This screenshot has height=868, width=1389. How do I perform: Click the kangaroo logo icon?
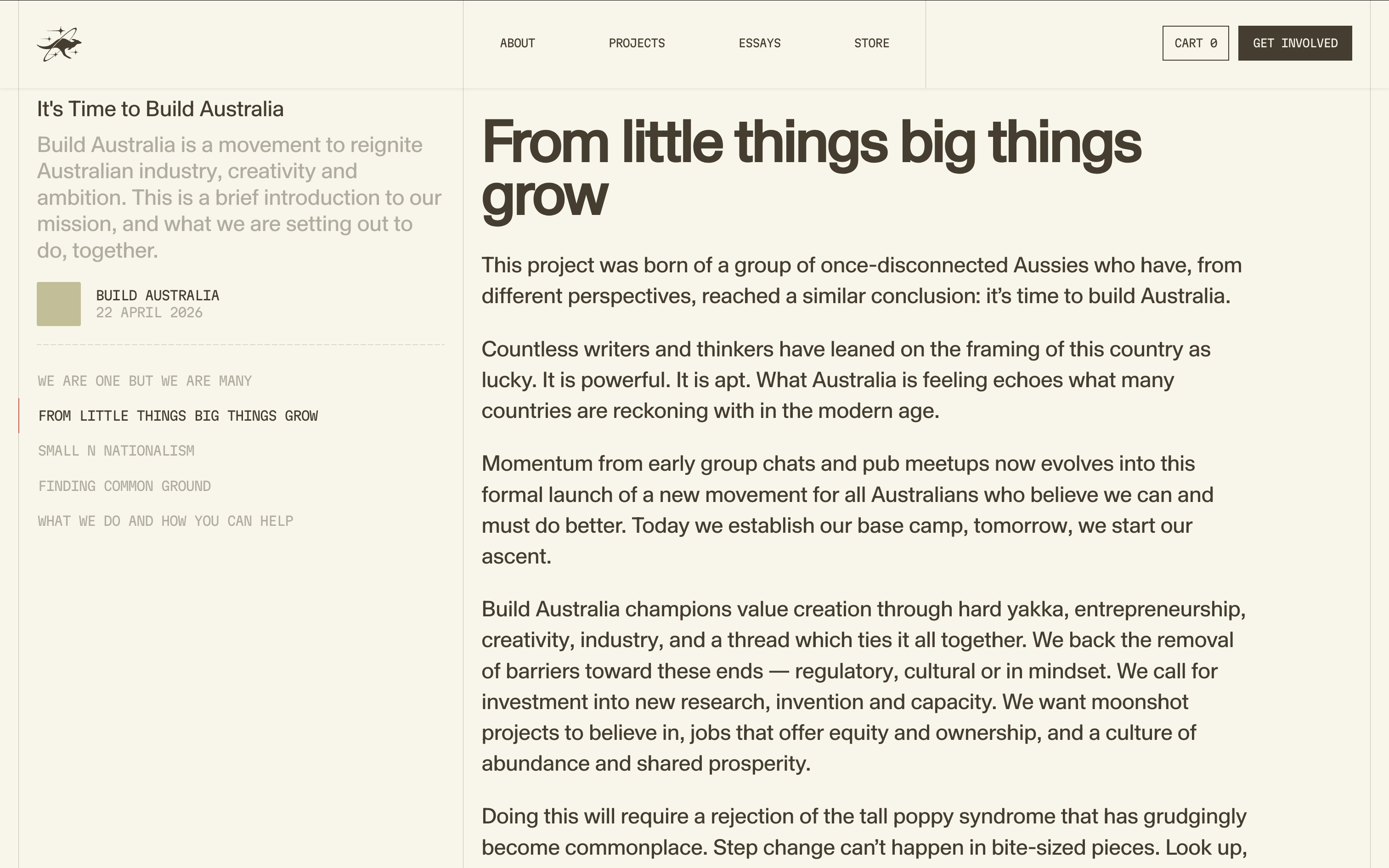tap(59, 44)
